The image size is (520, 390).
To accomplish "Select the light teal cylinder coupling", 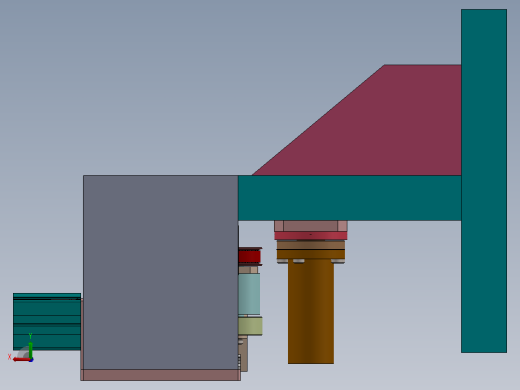I will [x=249, y=294].
